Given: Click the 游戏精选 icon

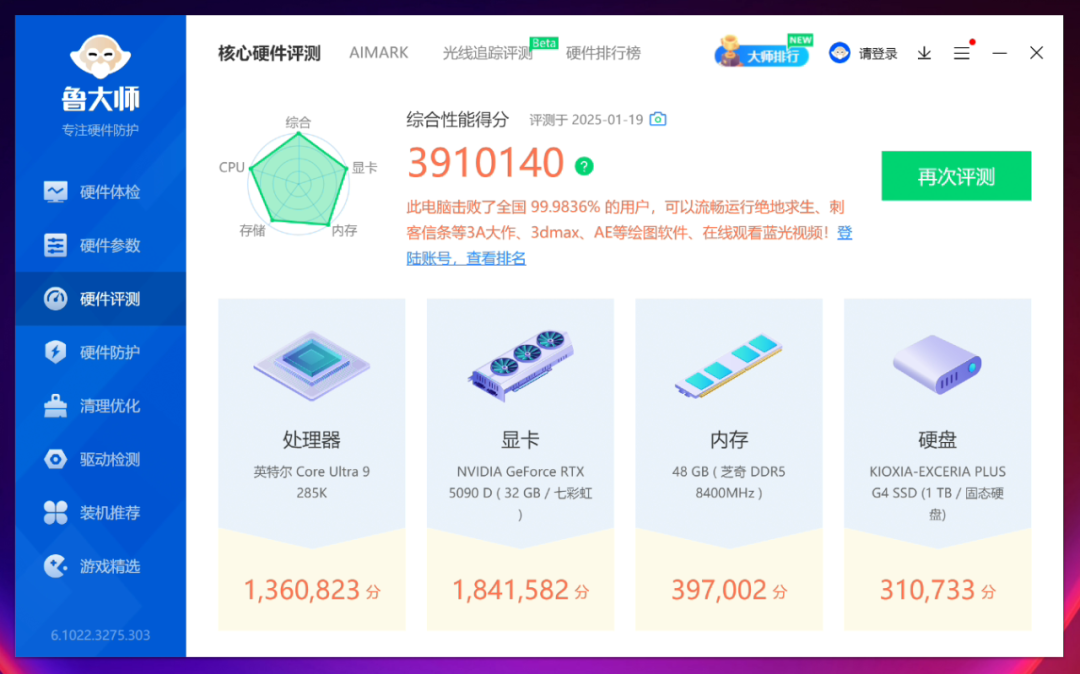Looking at the screenshot, I should (x=55, y=566).
